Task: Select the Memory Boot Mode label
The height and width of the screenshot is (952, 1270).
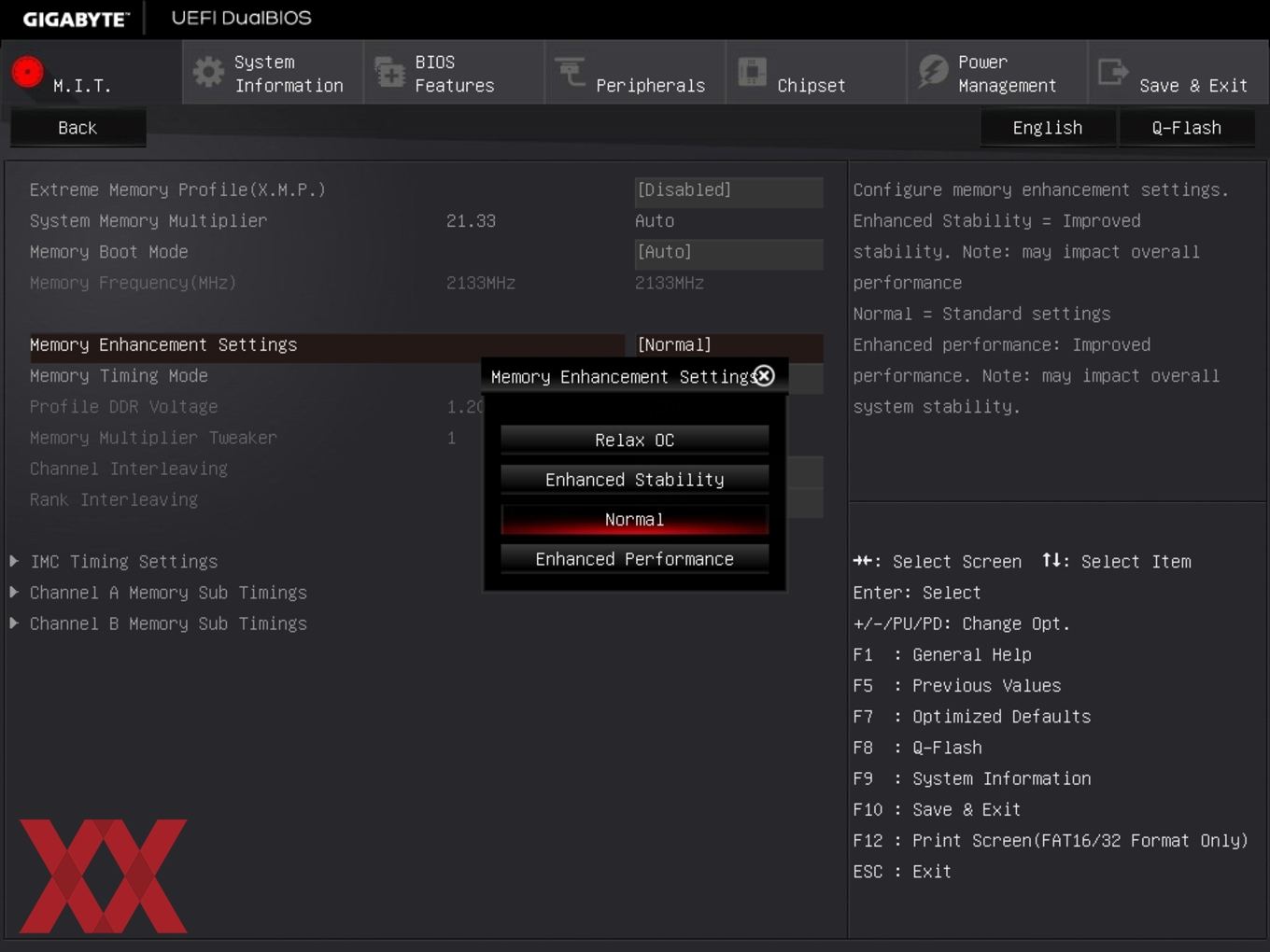Action: tap(108, 252)
